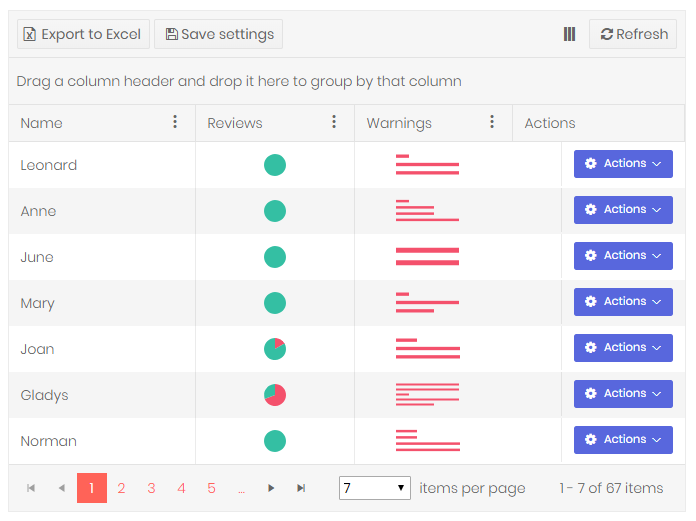Go to the previous page
The image size is (696, 521).
(61, 488)
